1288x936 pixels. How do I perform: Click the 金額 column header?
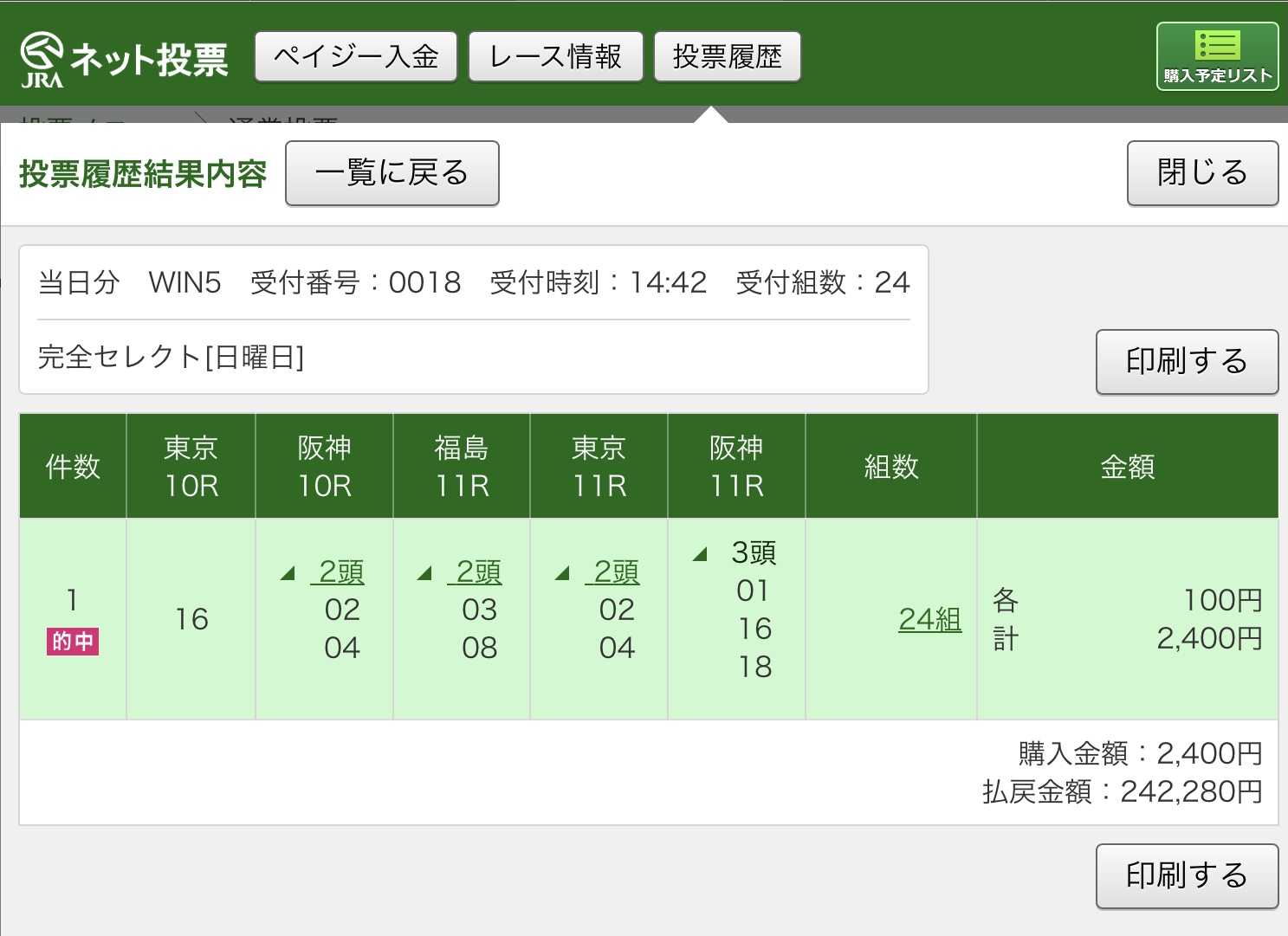(1127, 467)
